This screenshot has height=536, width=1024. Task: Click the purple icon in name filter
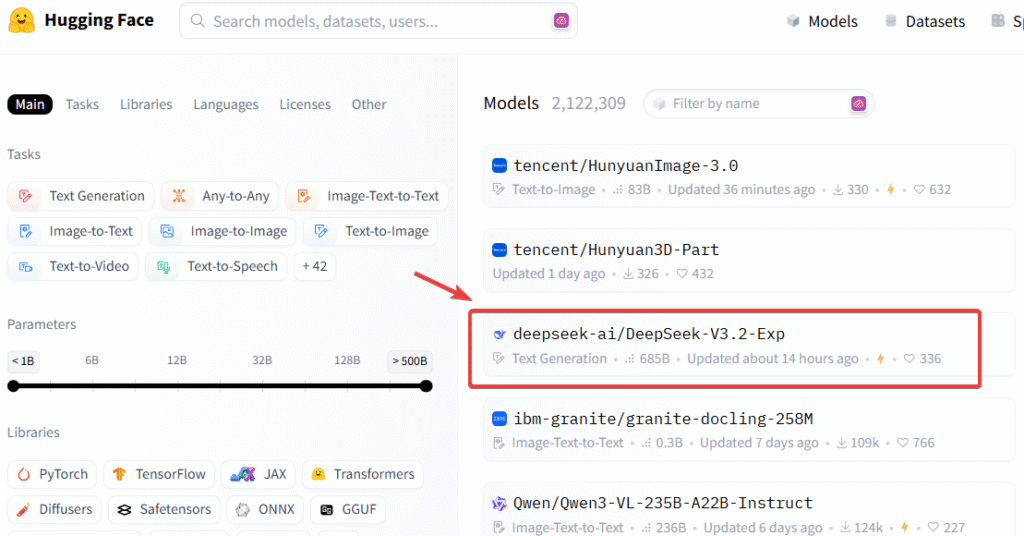[x=858, y=104]
